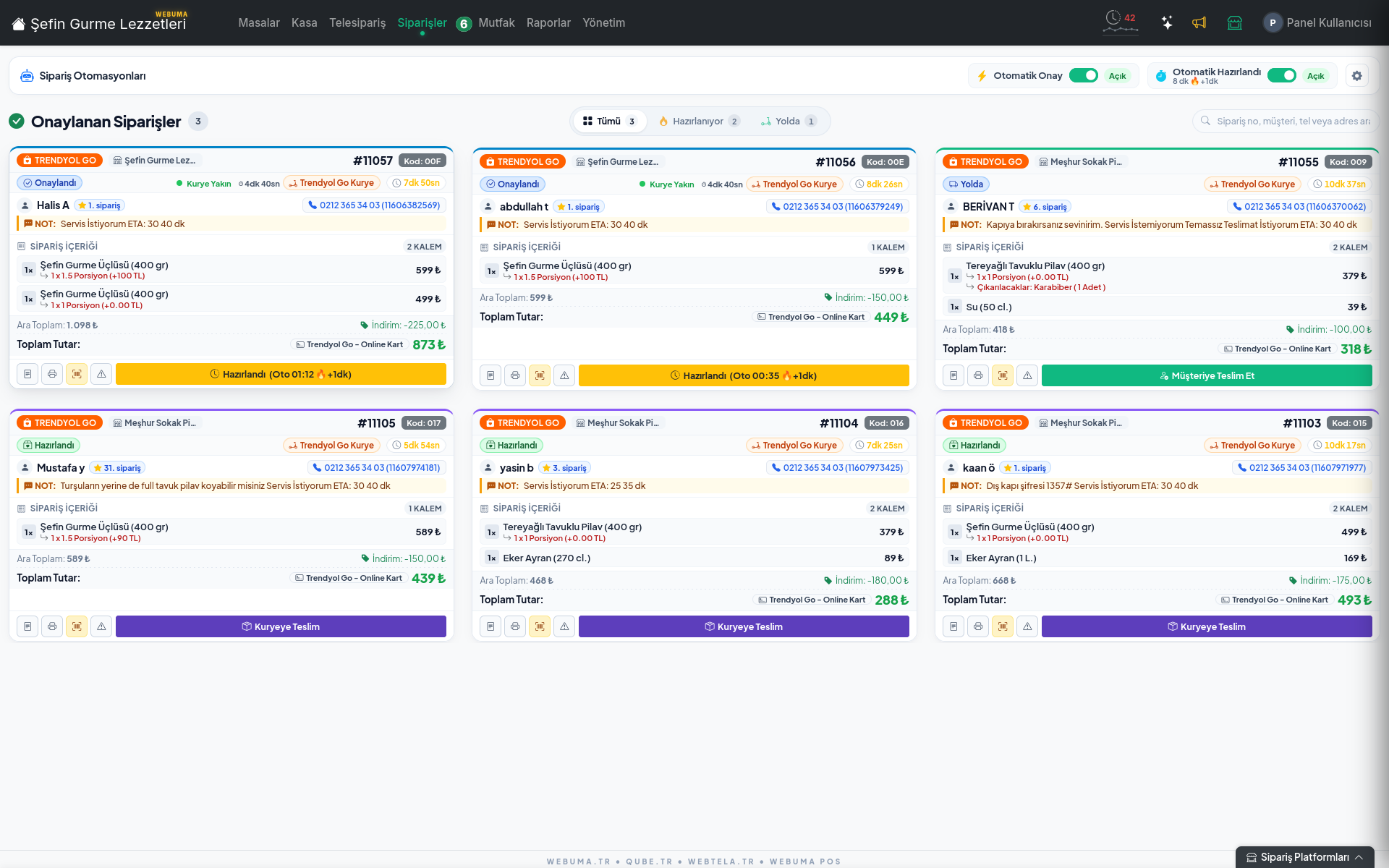The height and width of the screenshot is (868, 1389).
Task: Call BERİVAN T's phone number link
Action: [x=1300, y=207]
